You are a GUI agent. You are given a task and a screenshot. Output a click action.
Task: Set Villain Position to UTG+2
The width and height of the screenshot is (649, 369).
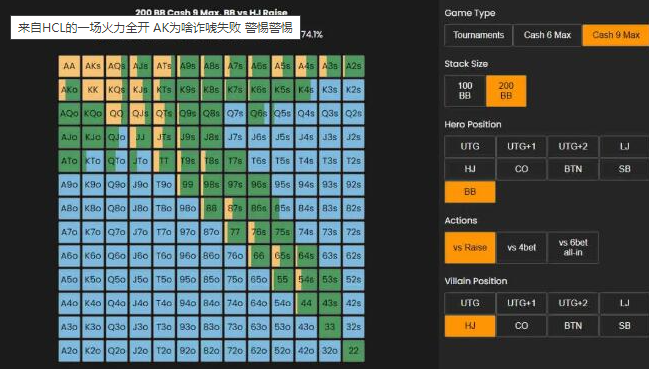coord(573,303)
